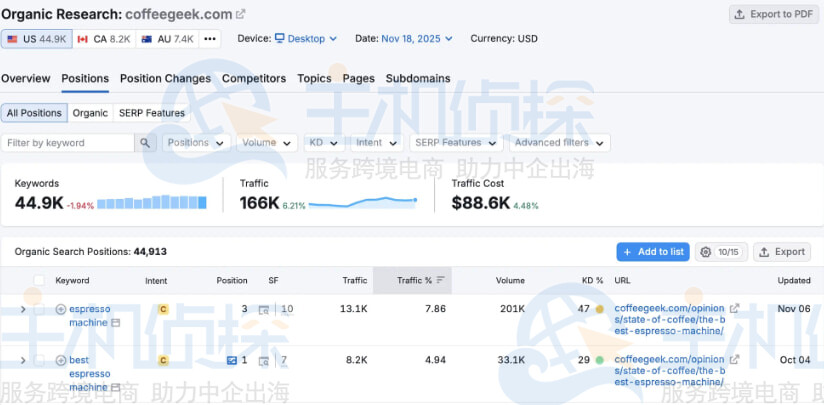The image size is (824, 405).
Task: Expand the espresso machine row details
Action: point(23,309)
